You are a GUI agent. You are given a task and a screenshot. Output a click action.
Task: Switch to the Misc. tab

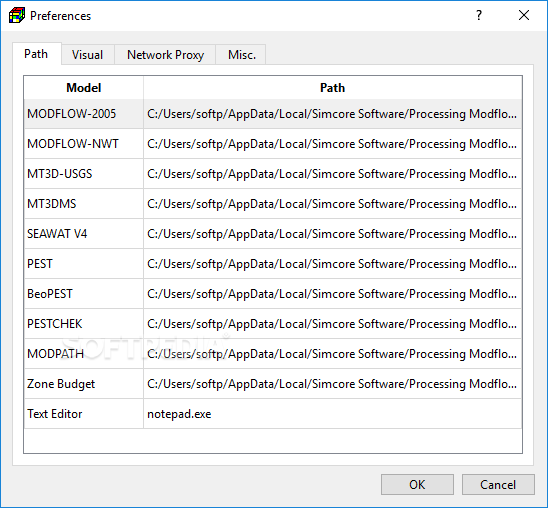click(241, 55)
